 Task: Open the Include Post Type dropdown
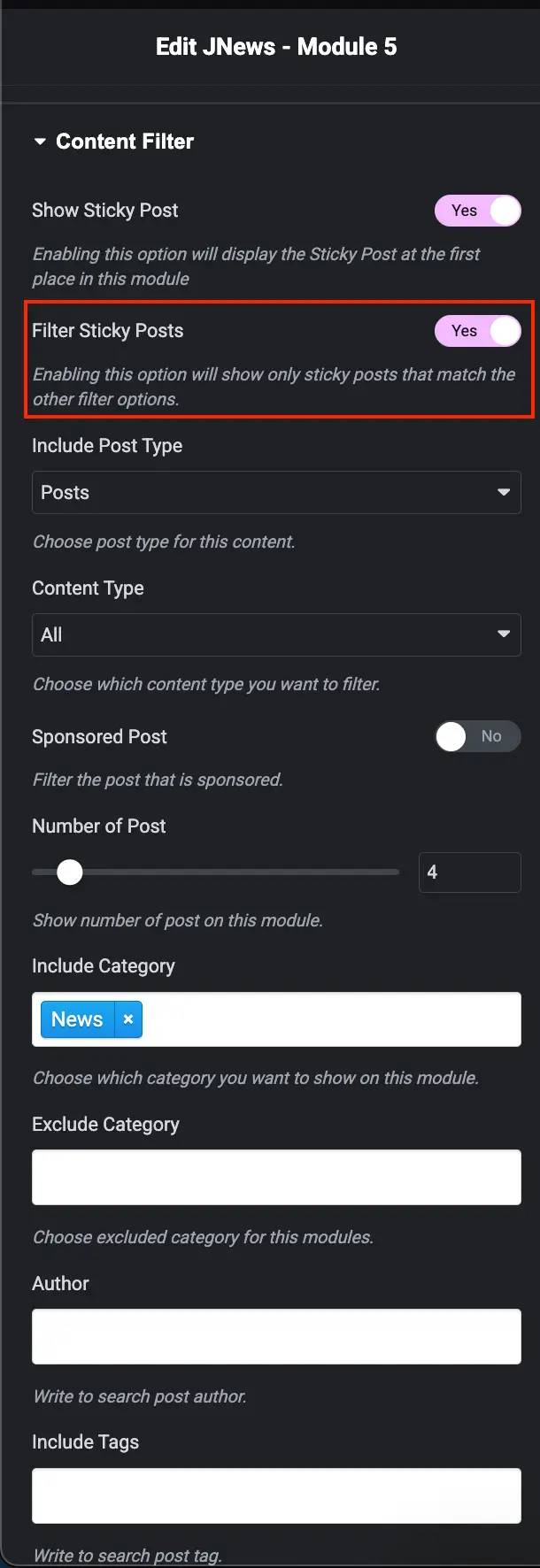coord(276,493)
